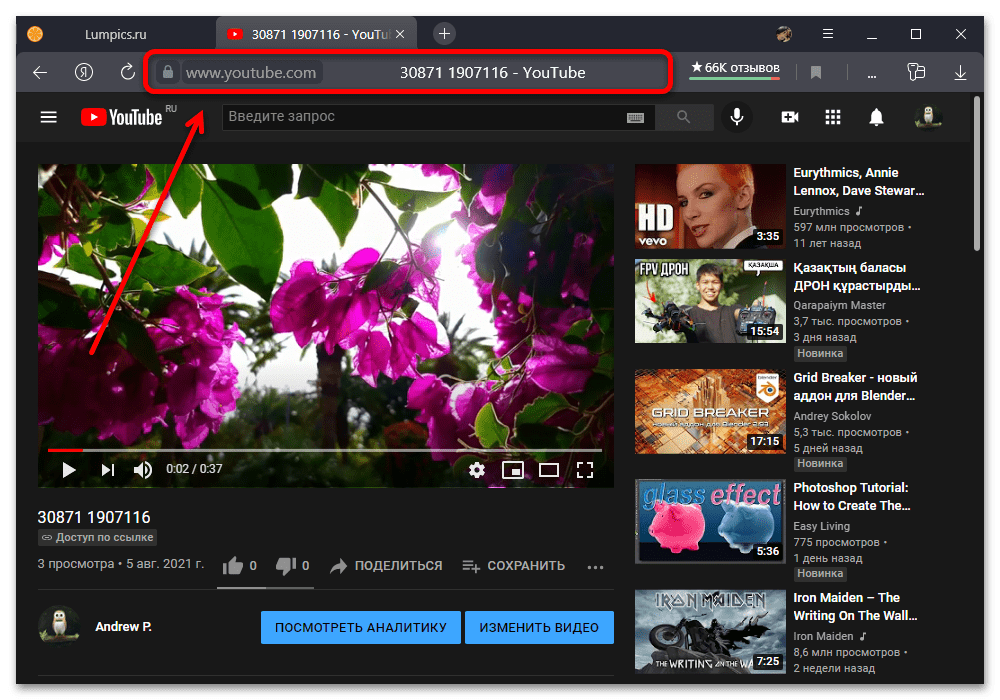Open the user avatar account menu
This screenshot has height=700, width=1000.
point(928,117)
